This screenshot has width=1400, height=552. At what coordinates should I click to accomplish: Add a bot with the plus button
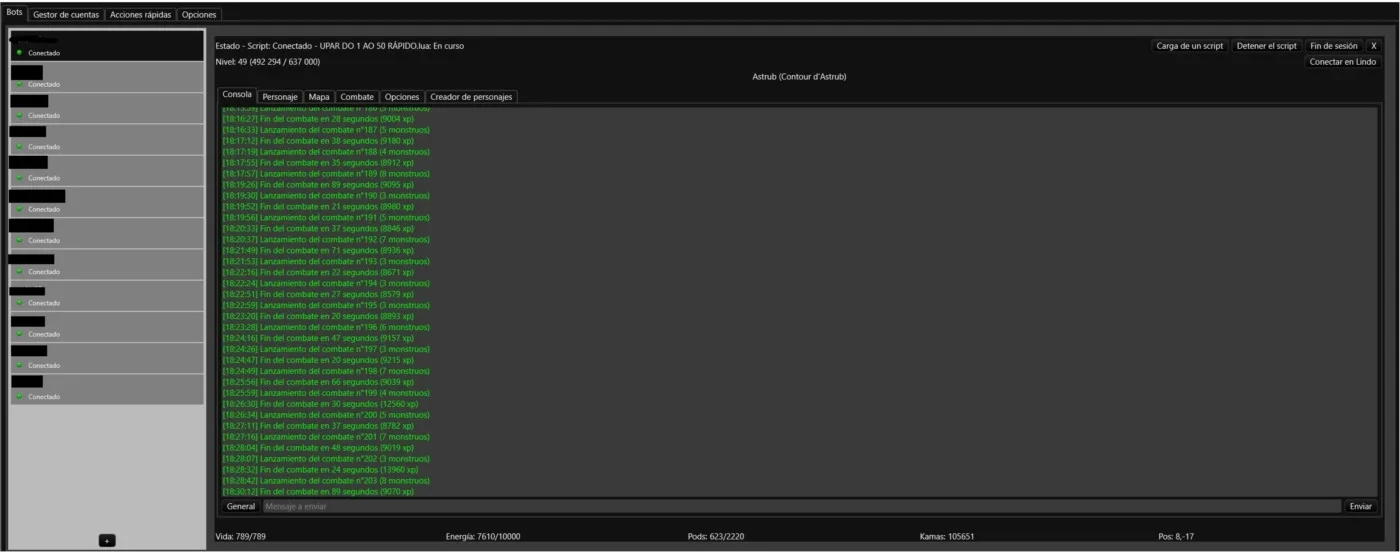107,540
